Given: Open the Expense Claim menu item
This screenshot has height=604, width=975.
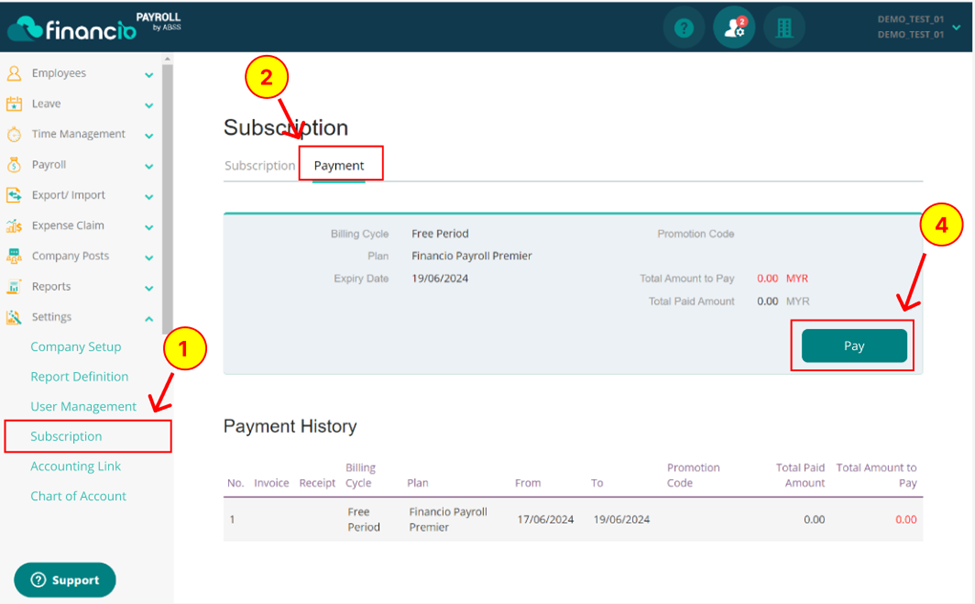Looking at the screenshot, I should click(x=68, y=225).
